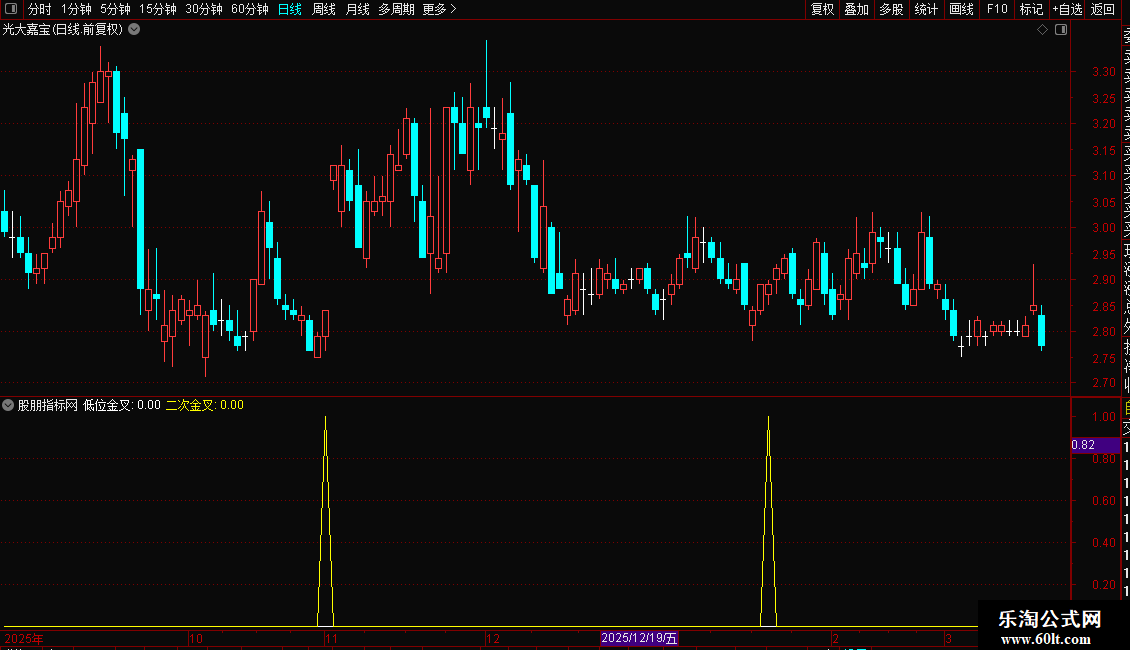Open 多周期 multi-period view
Viewport: 1130px width, 650px height.
pos(396,9)
